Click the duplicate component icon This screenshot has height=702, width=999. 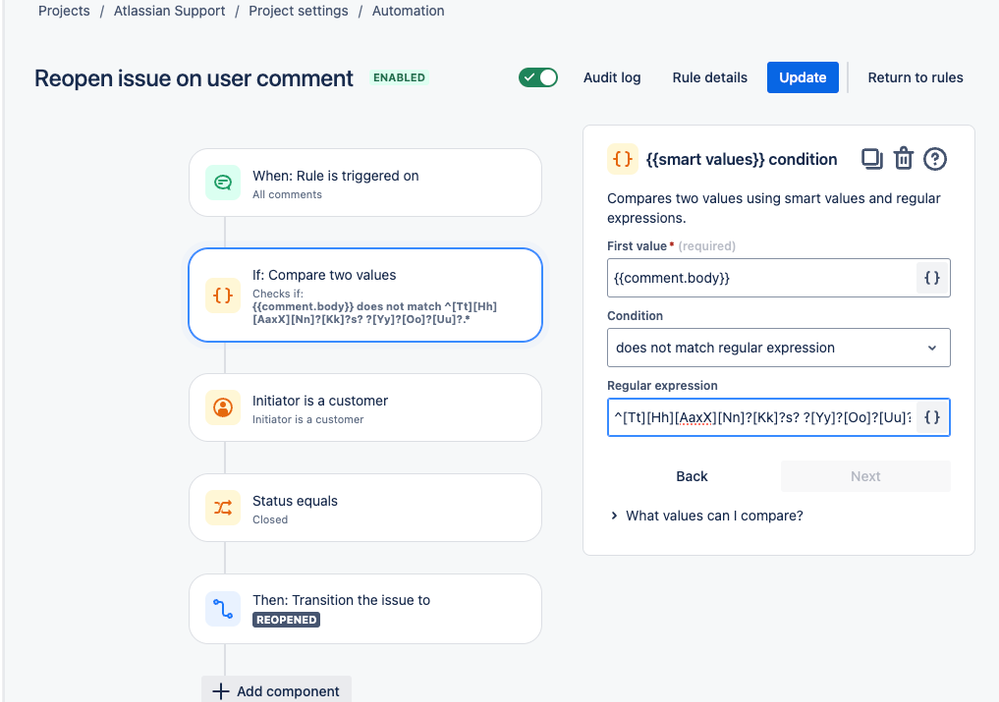(x=872, y=159)
